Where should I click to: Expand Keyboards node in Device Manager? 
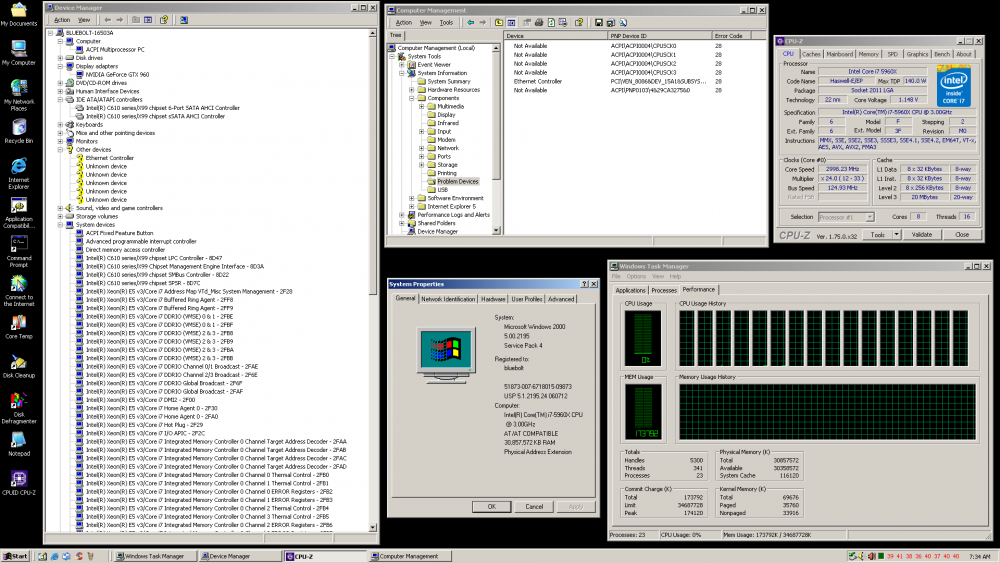click(x=61, y=125)
